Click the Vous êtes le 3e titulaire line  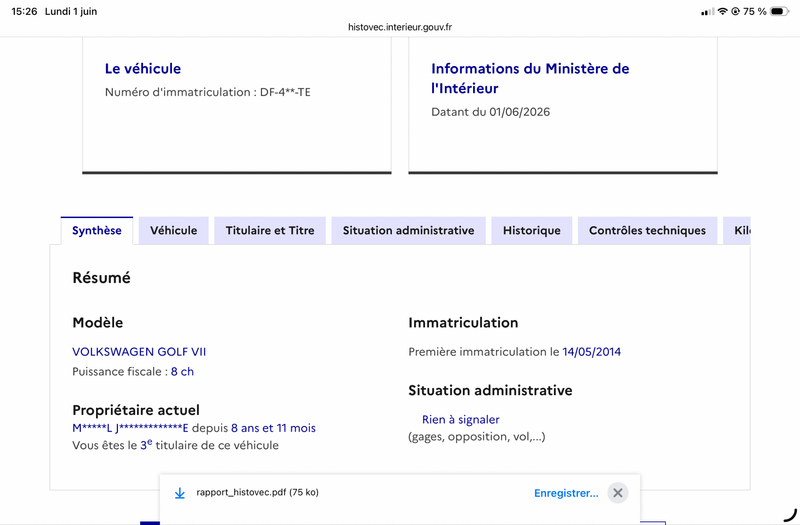click(176, 445)
